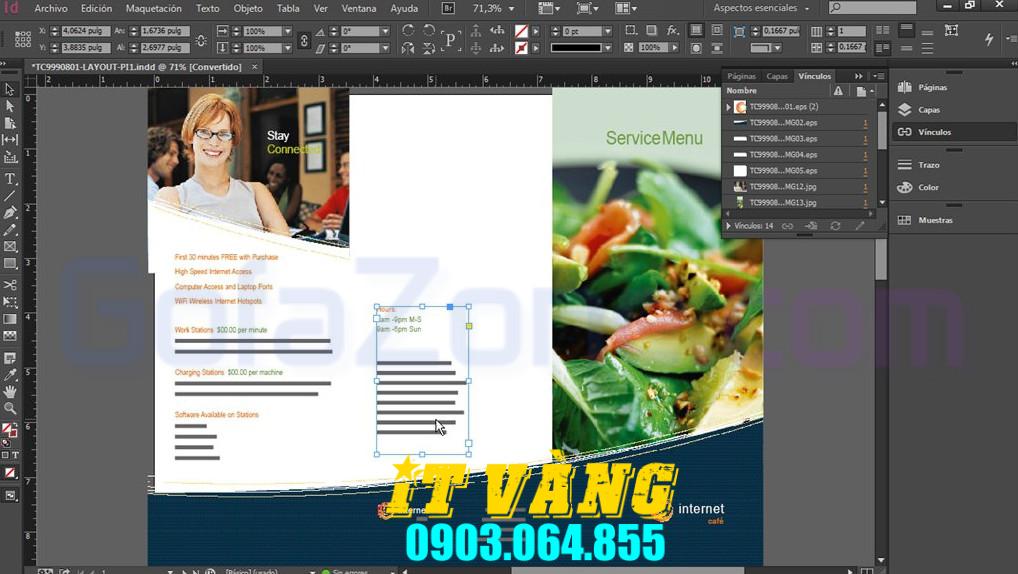Open scale X percentage dropdown

point(288,31)
